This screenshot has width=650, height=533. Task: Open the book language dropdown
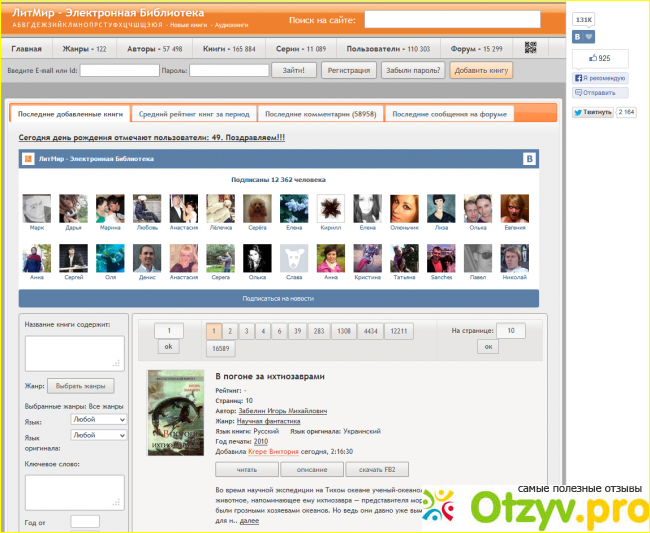[x=100, y=420]
